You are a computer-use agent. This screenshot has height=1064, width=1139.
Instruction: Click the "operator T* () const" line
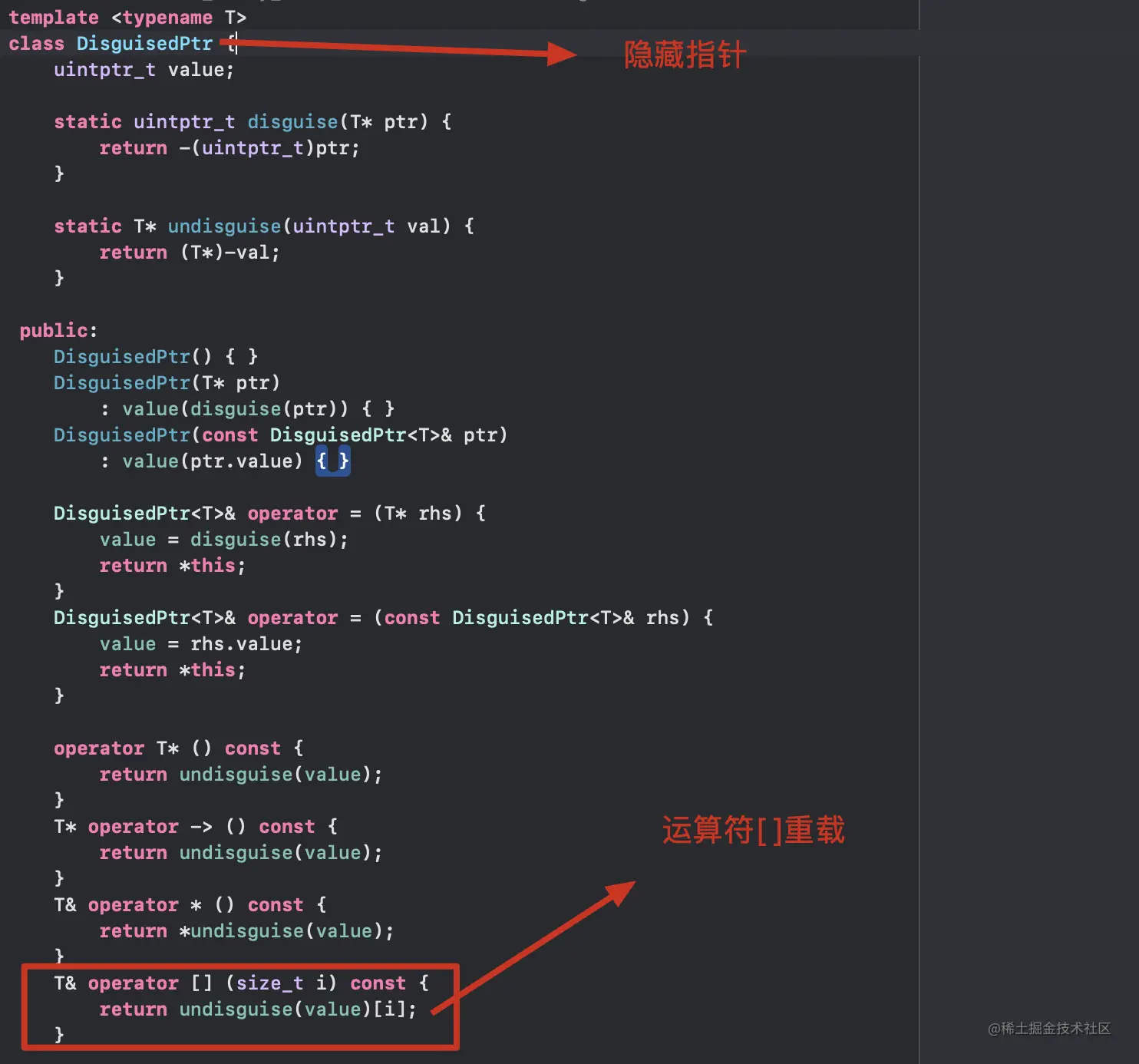point(179,748)
